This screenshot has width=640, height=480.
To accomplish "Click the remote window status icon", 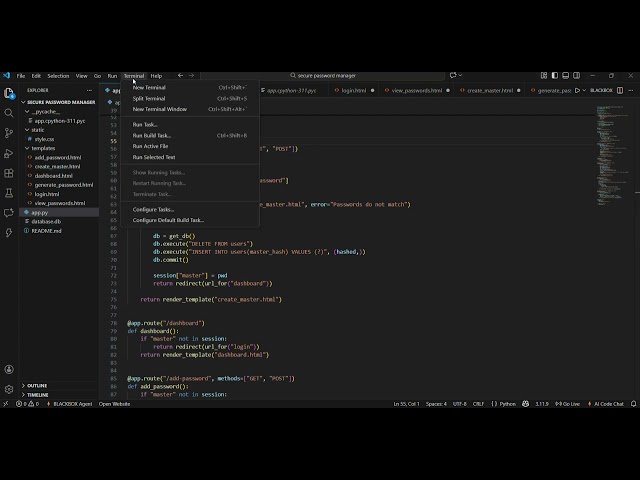I will [x=6, y=404].
